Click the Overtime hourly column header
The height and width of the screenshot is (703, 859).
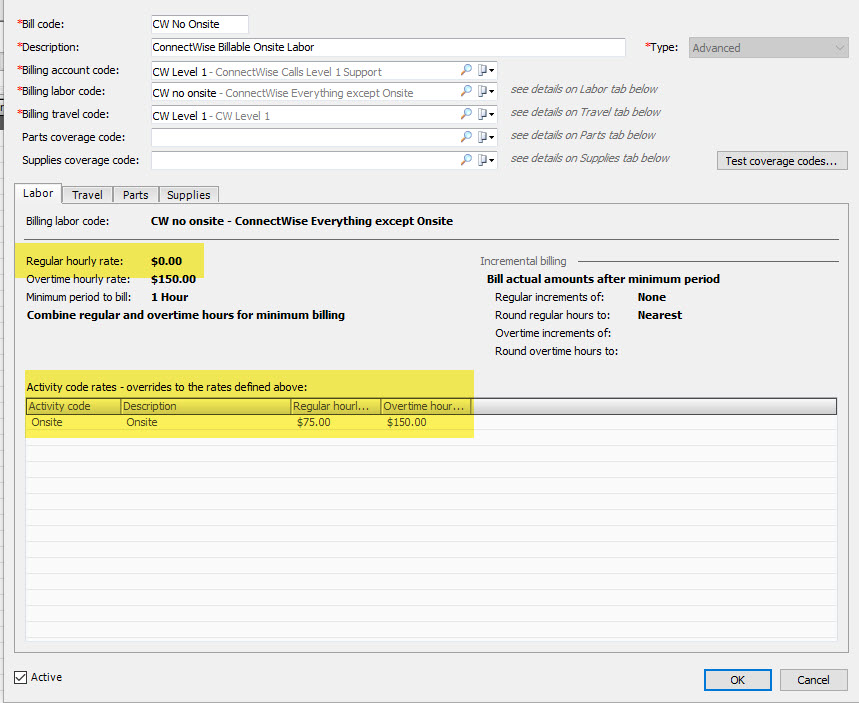pos(426,406)
